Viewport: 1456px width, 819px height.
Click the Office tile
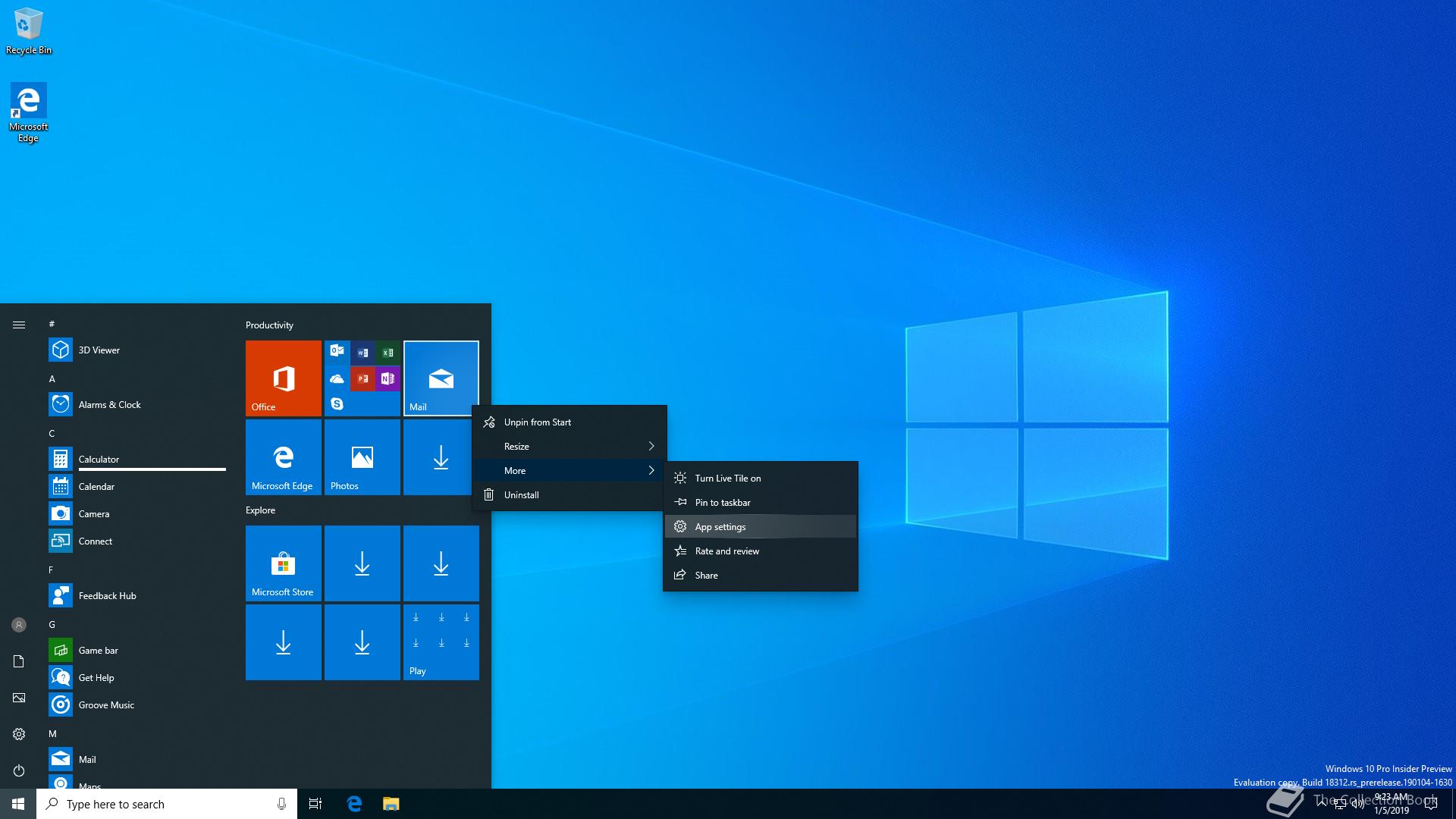(284, 378)
